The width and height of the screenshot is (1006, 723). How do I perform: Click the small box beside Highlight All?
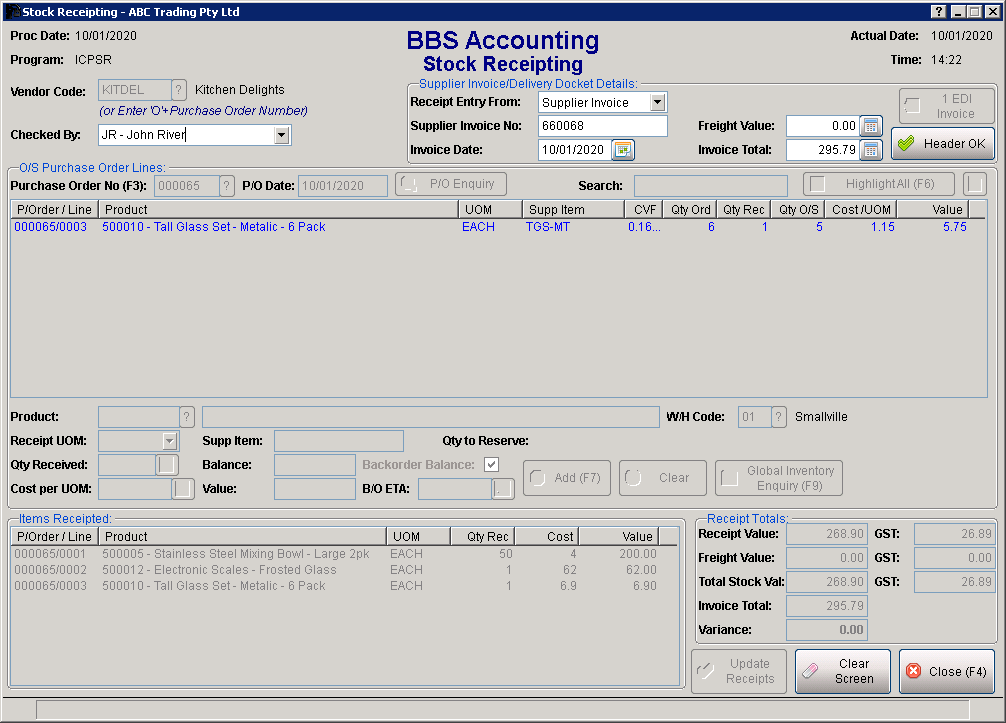click(x=974, y=185)
